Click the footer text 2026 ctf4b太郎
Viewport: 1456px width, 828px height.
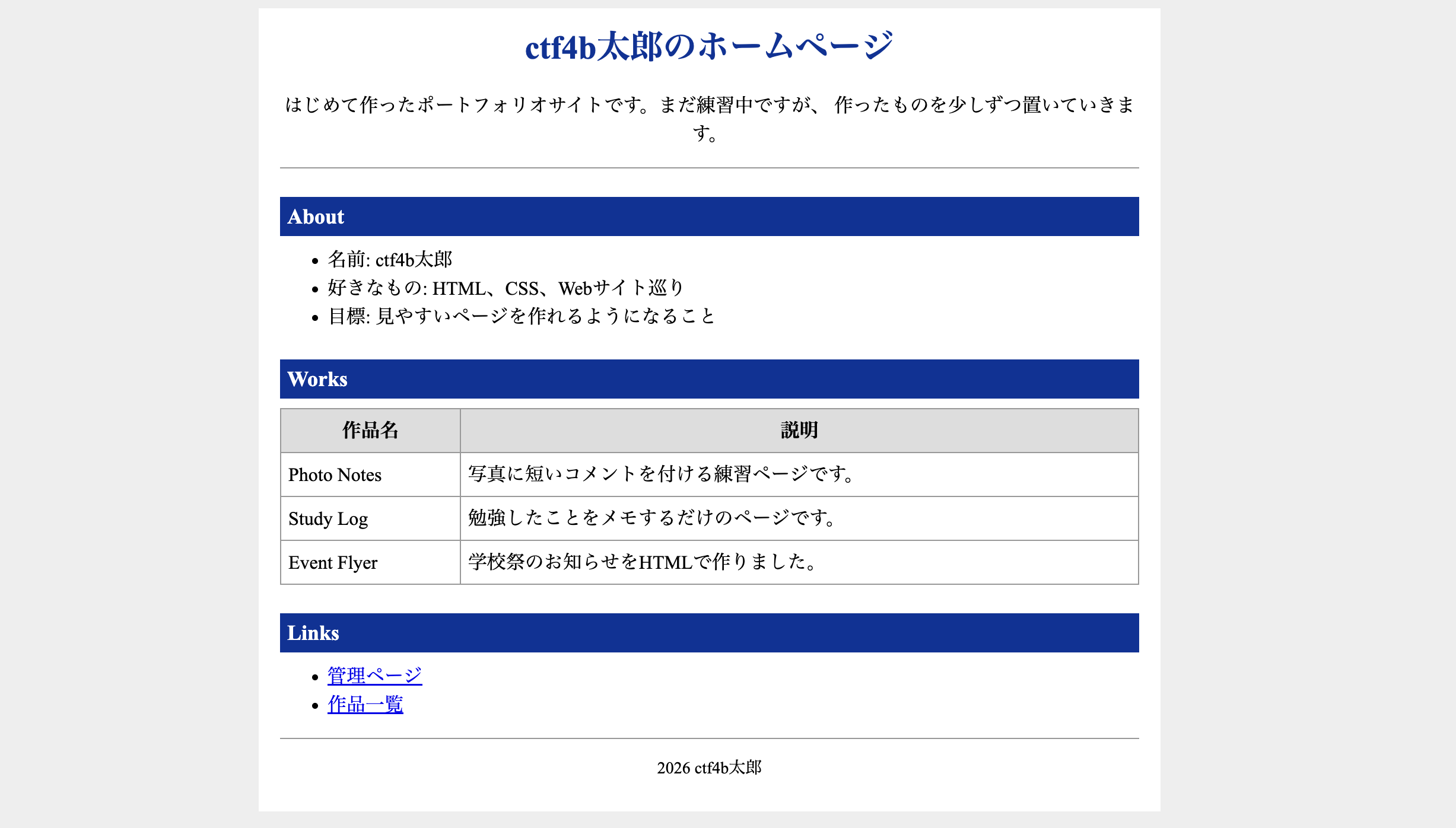click(709, 768)
